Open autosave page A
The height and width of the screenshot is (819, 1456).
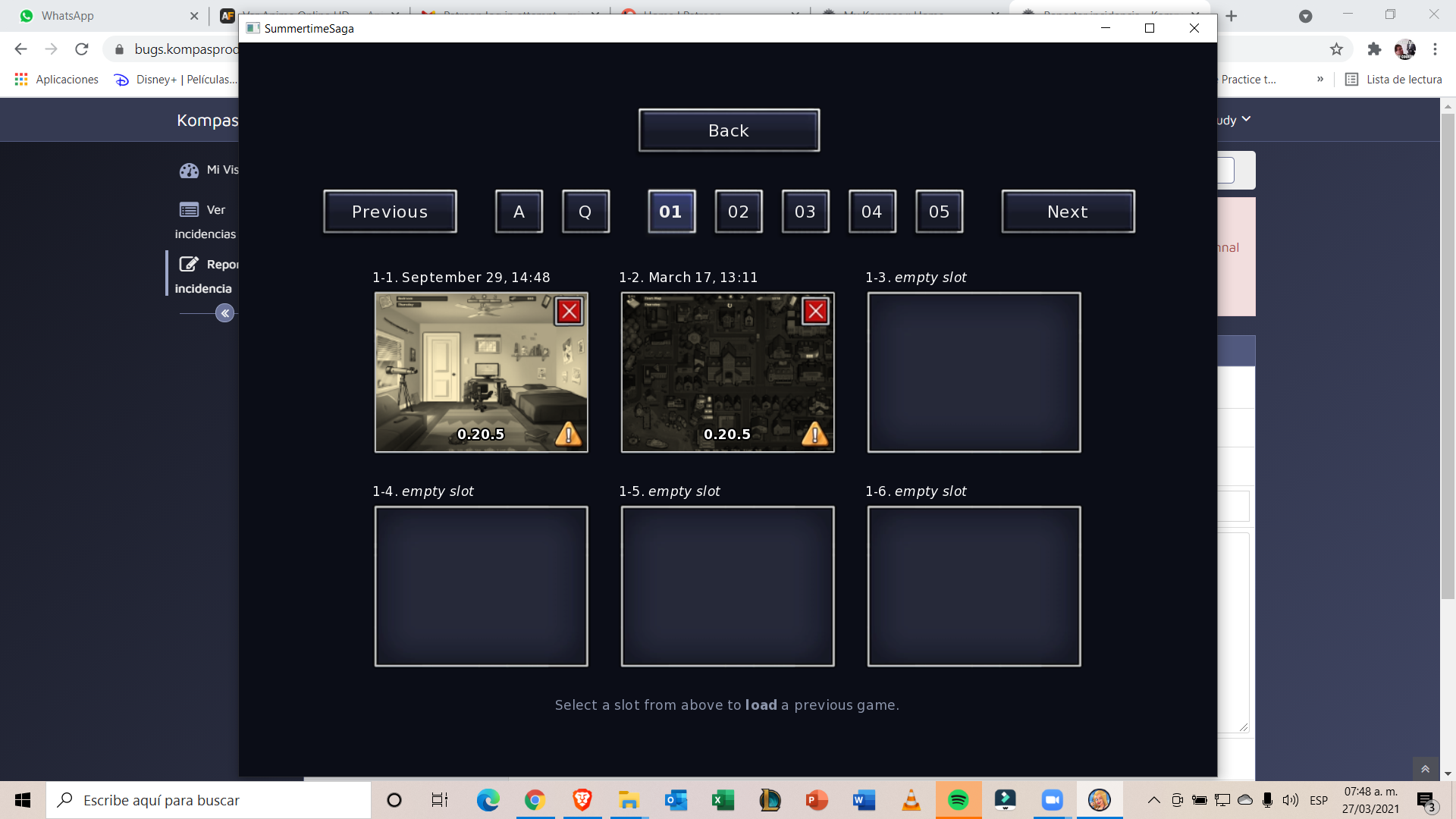click(519, 212)
